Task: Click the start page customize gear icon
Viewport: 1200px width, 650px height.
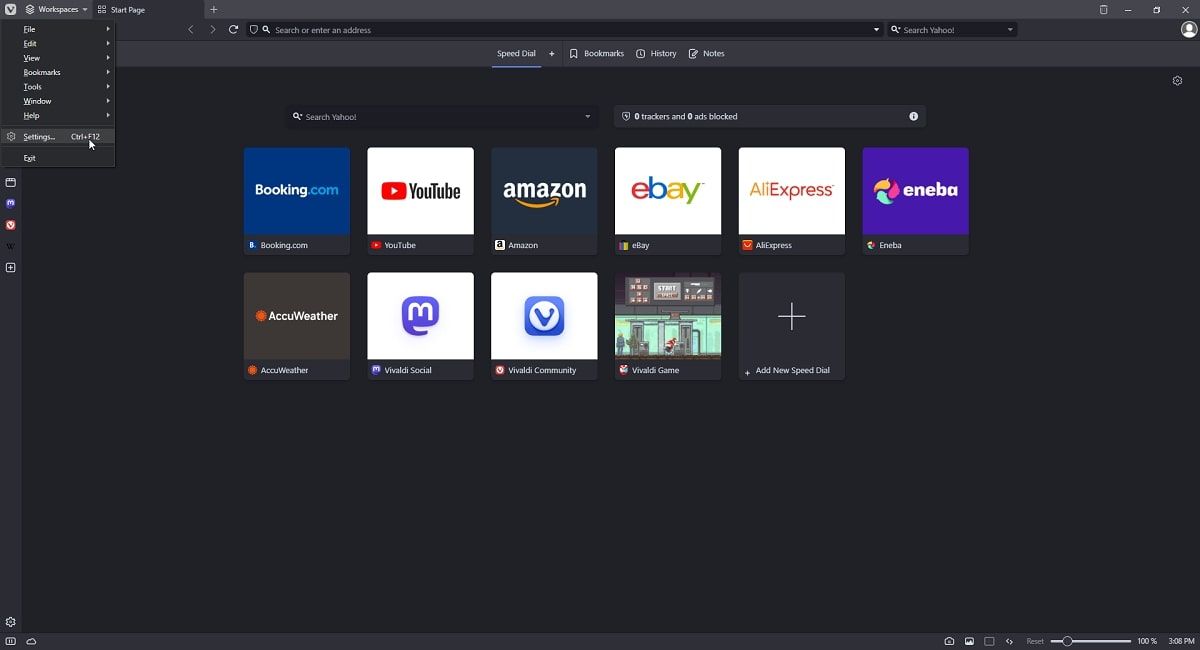Action: (1177, 81)
